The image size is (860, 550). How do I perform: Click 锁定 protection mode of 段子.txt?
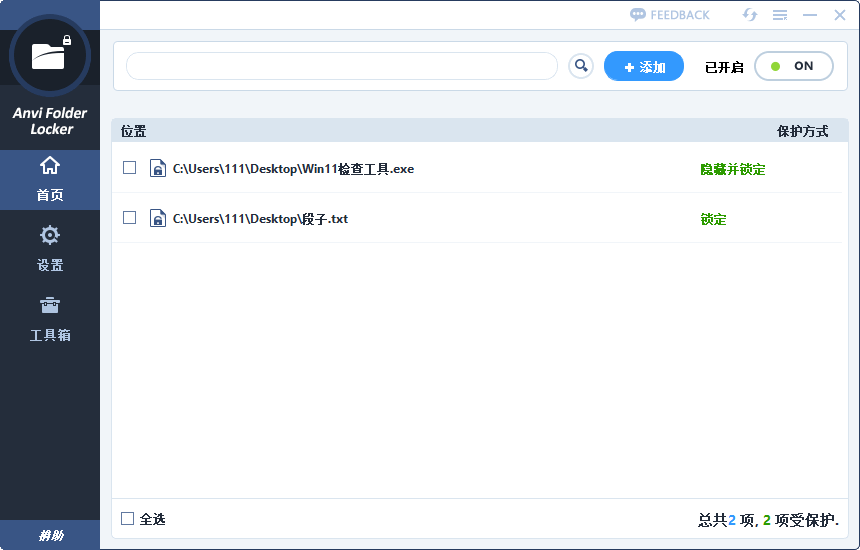point(713,220)
